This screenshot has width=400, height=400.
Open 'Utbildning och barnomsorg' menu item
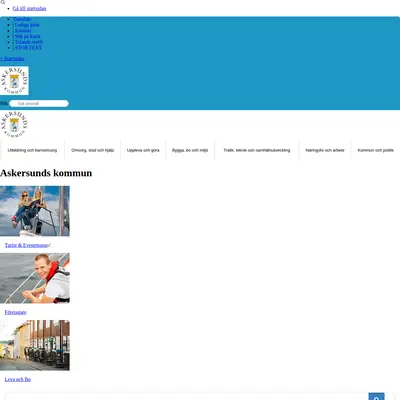32,150
